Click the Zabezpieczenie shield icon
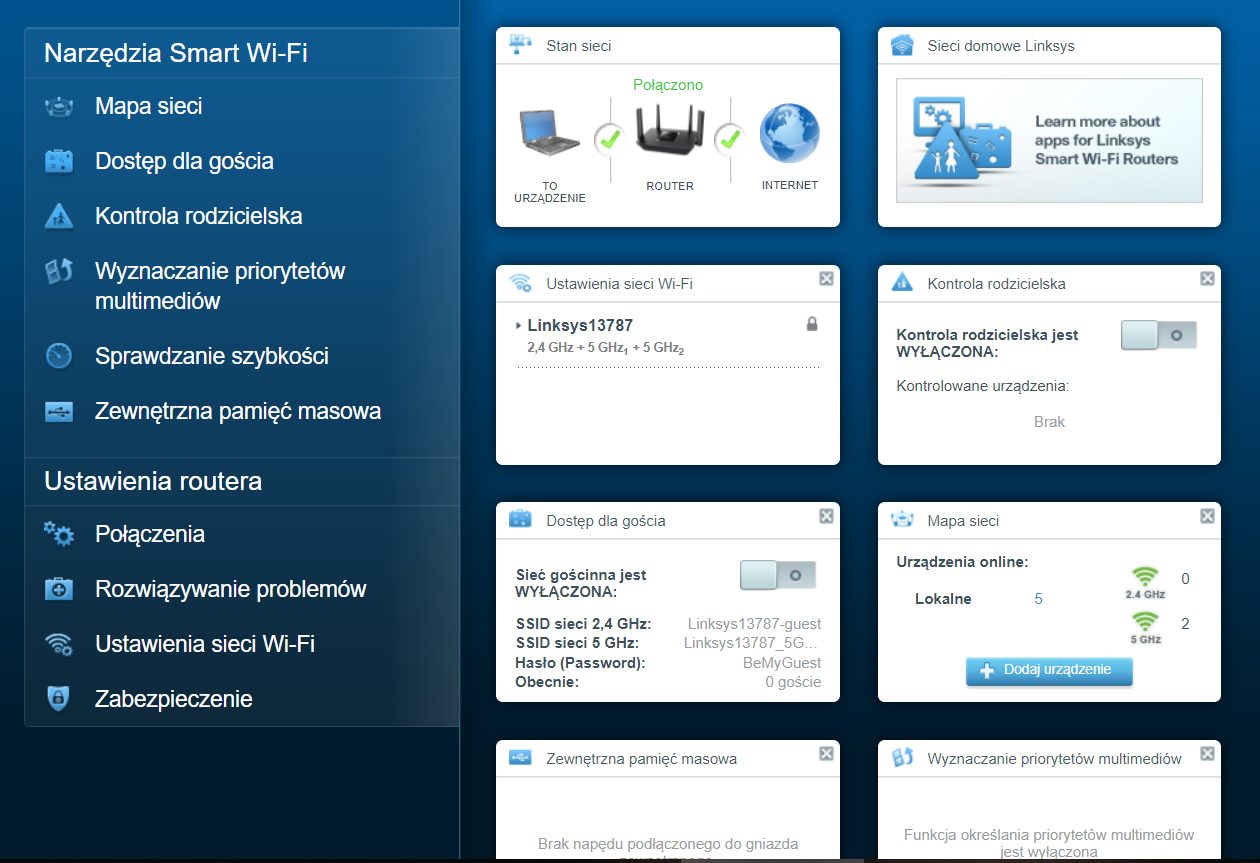 click(59, 699)
